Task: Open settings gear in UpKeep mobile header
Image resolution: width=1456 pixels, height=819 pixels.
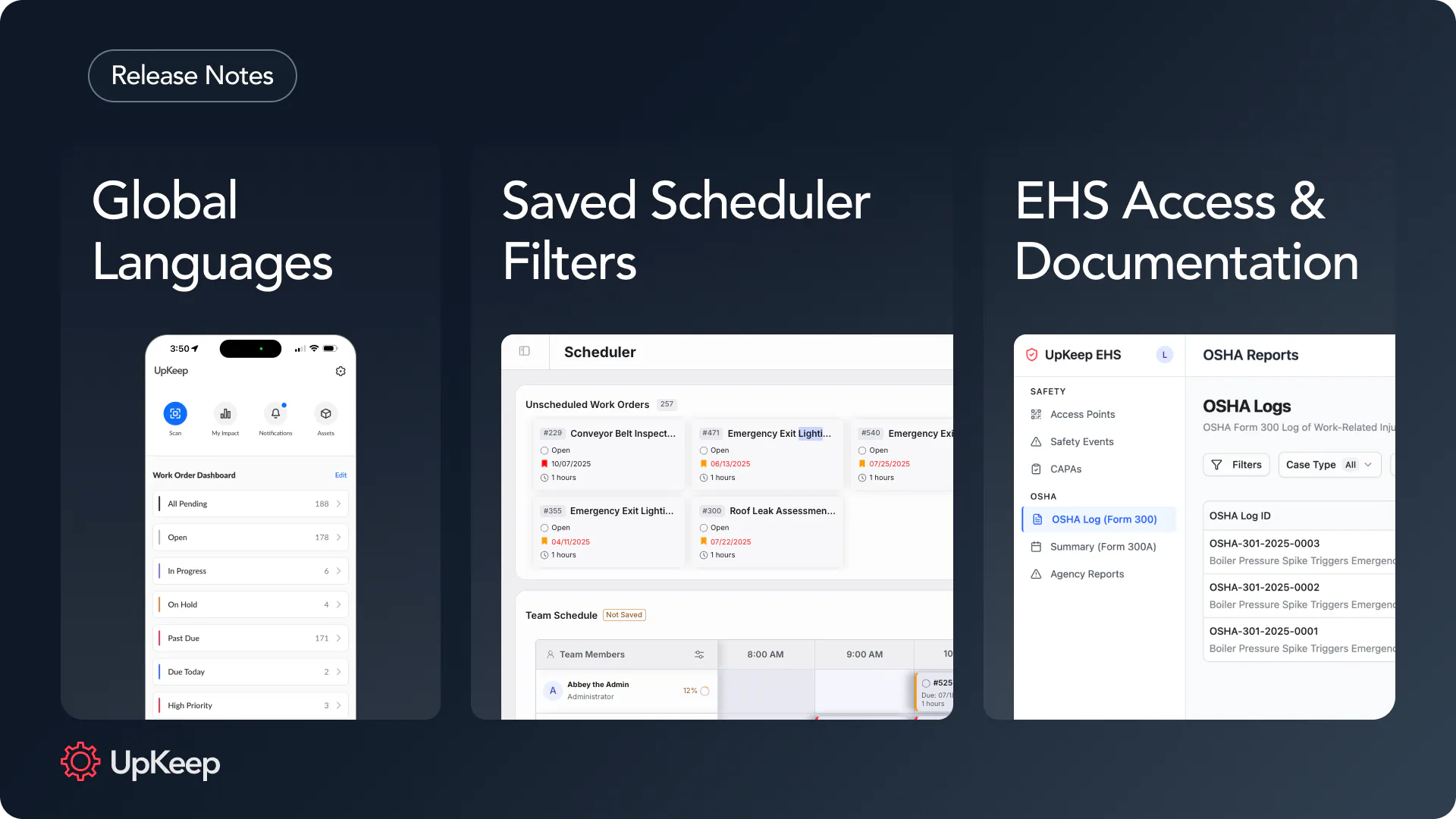Action: [340, 371]
